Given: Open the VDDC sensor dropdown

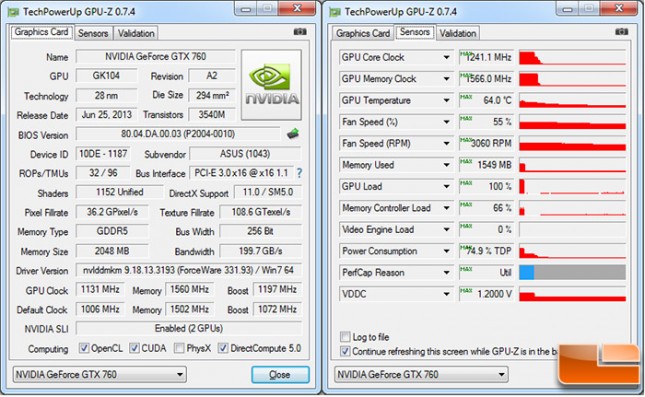Looking at the screenshot, I should pyautogui.click(x=446, y=294).
